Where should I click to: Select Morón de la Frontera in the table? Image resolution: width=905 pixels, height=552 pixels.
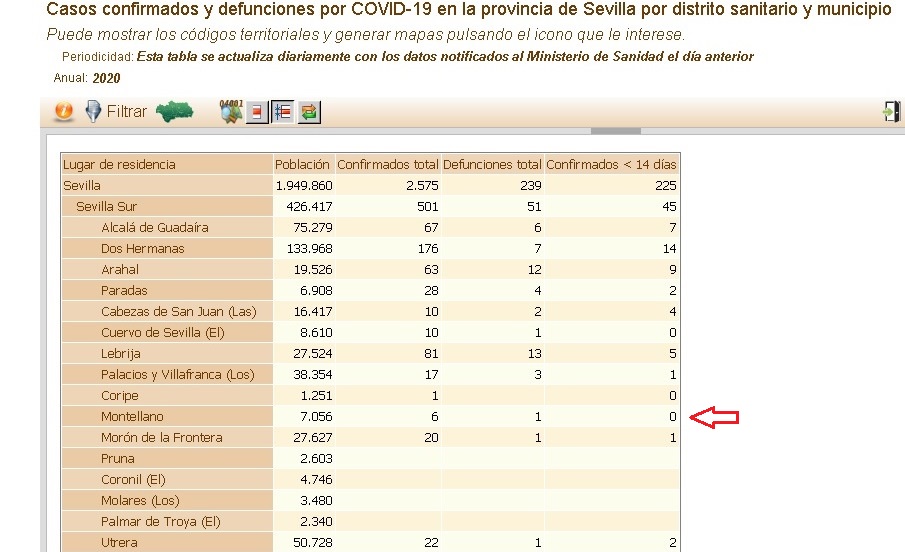160,438
